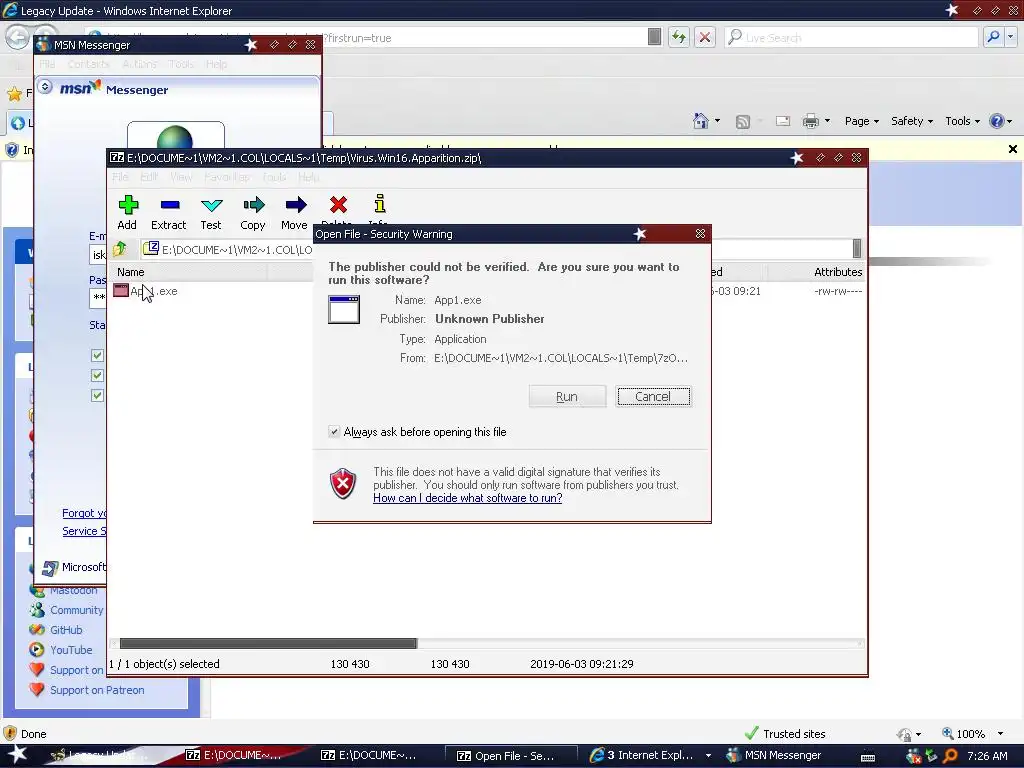
Task: Click the App1.exe application icon in dialog
Action: click(344, 310)
